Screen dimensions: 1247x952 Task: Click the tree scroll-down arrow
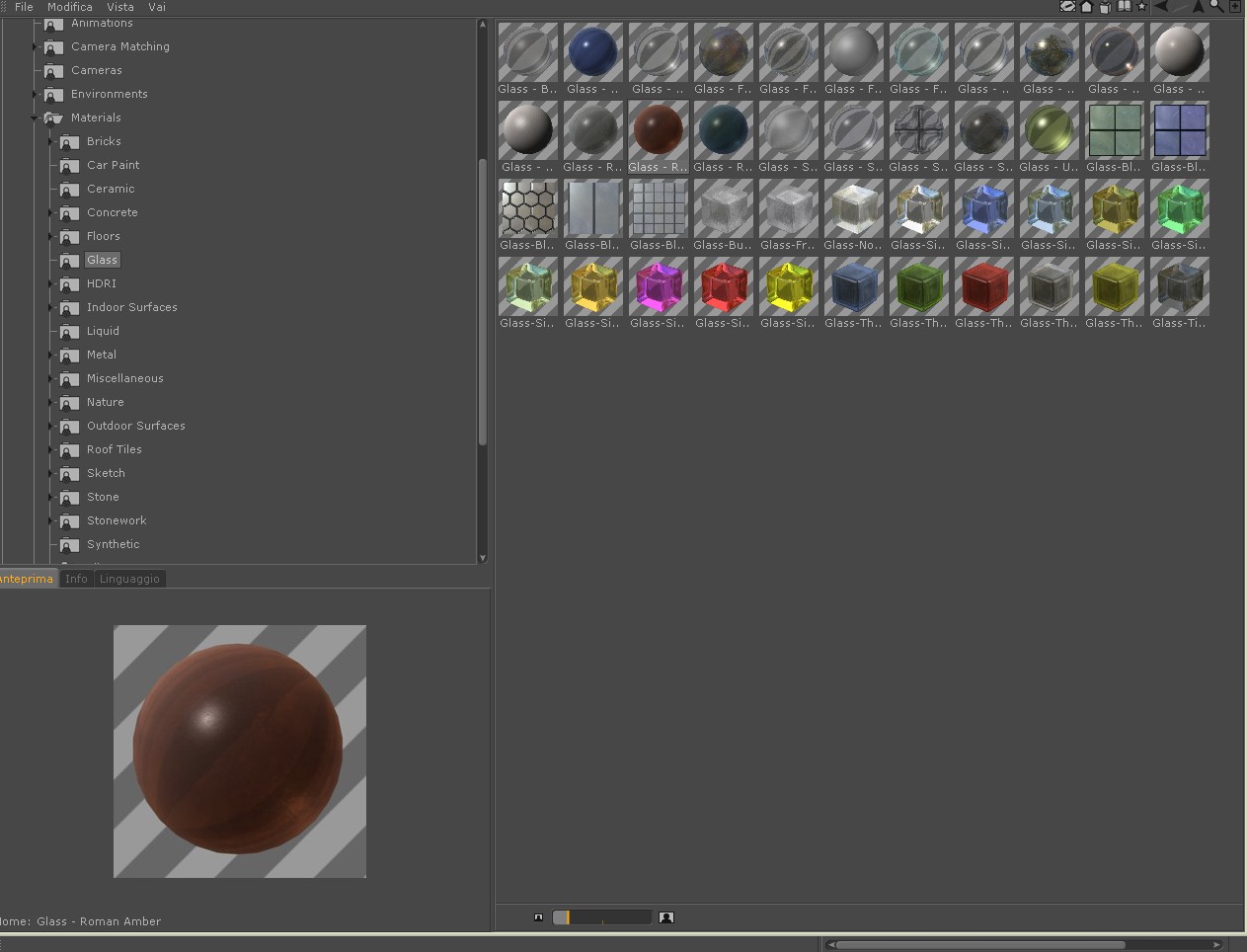[483, 558]
